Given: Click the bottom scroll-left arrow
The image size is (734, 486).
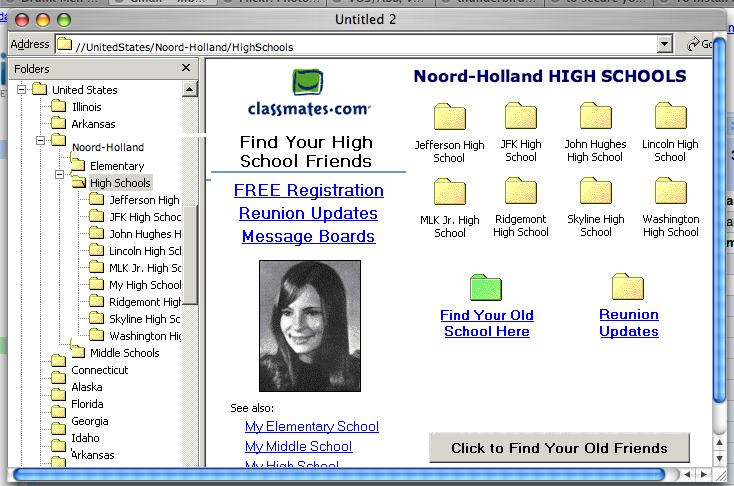Looking at the screenshot, I should [x=687, y=474].
